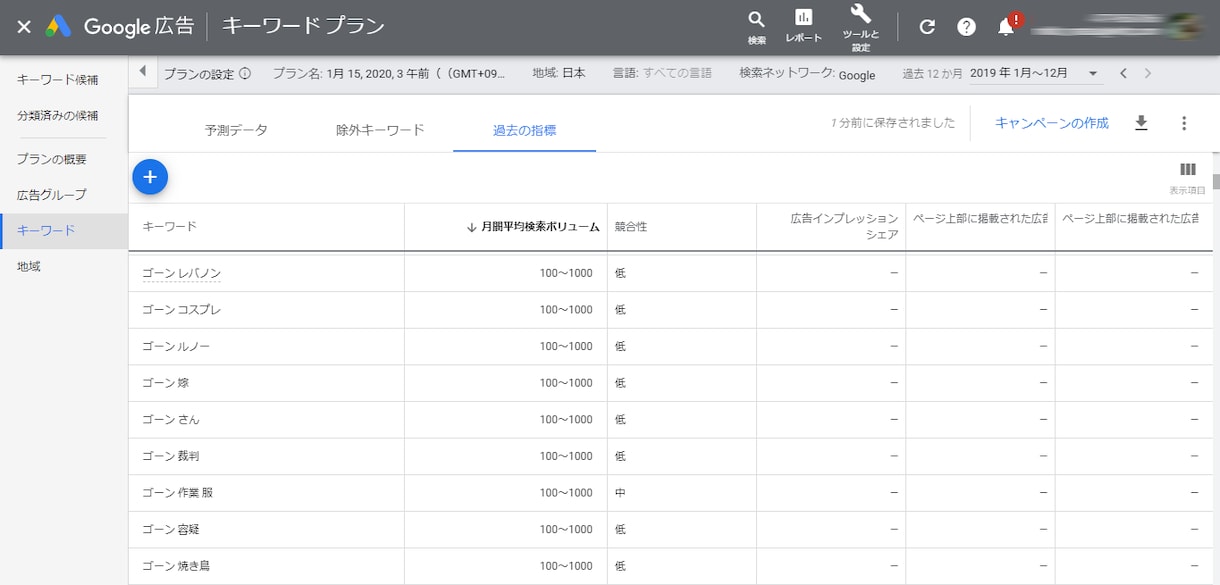Click the blurred account name area

click(x=1117, y=26)
